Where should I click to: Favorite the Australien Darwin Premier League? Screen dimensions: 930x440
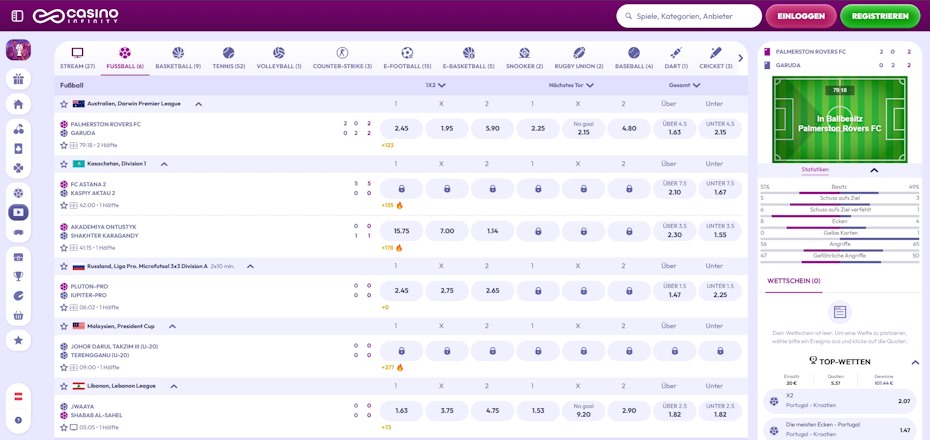64,104
